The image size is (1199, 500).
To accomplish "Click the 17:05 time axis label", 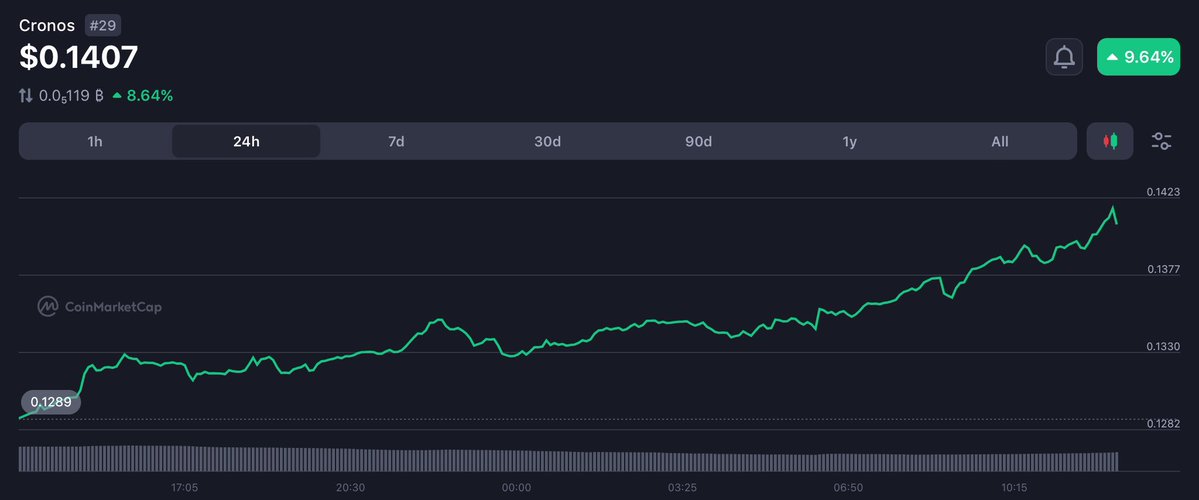I will 184,487.
